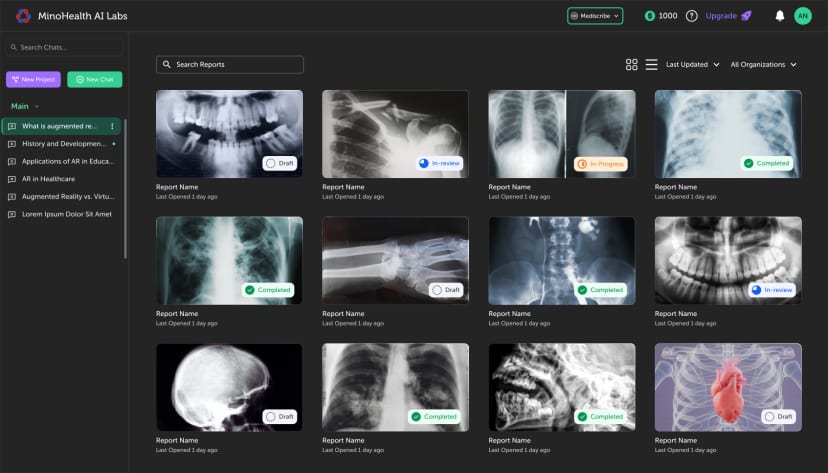Open the wrist and forearm X-ray thumbnail
The image size is (828, 473).
(395, 260)
